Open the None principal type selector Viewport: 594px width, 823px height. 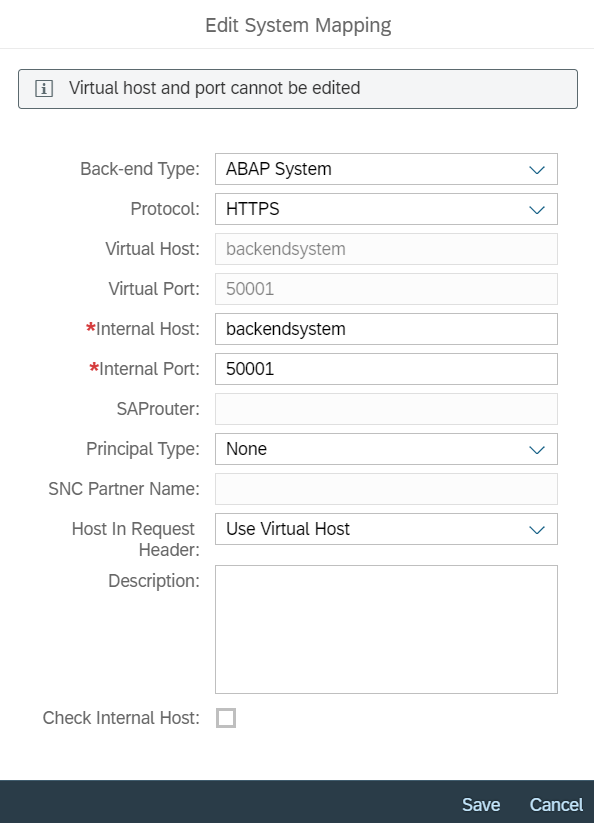click(x=386, y=449)
